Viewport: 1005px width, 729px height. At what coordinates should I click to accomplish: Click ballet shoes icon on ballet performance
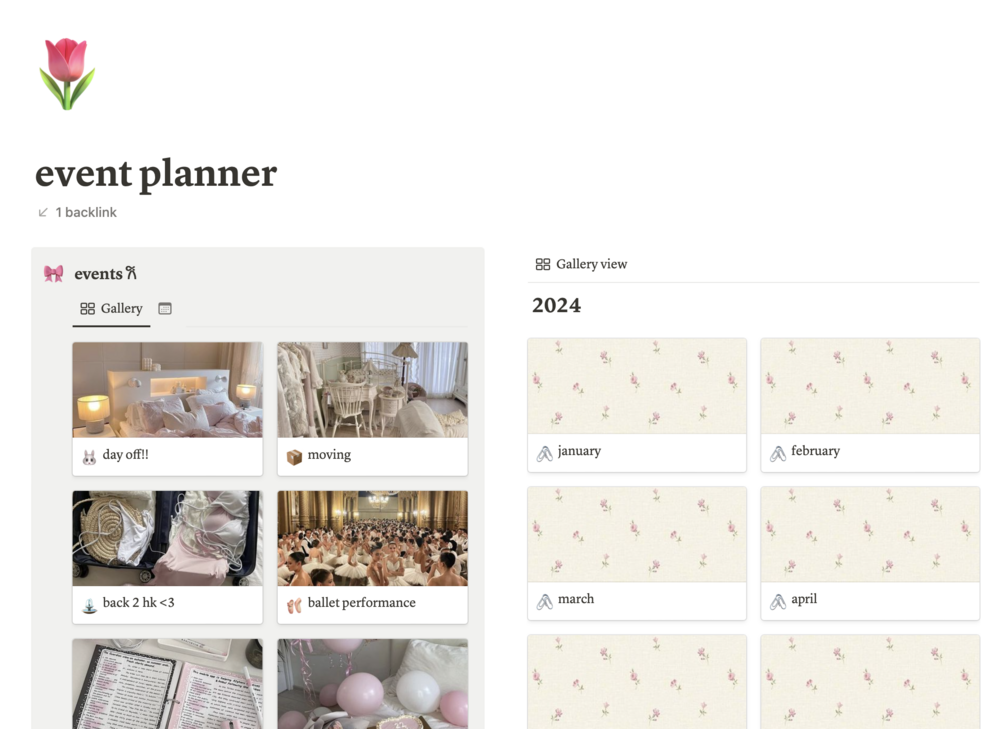(x=294, y=605)
